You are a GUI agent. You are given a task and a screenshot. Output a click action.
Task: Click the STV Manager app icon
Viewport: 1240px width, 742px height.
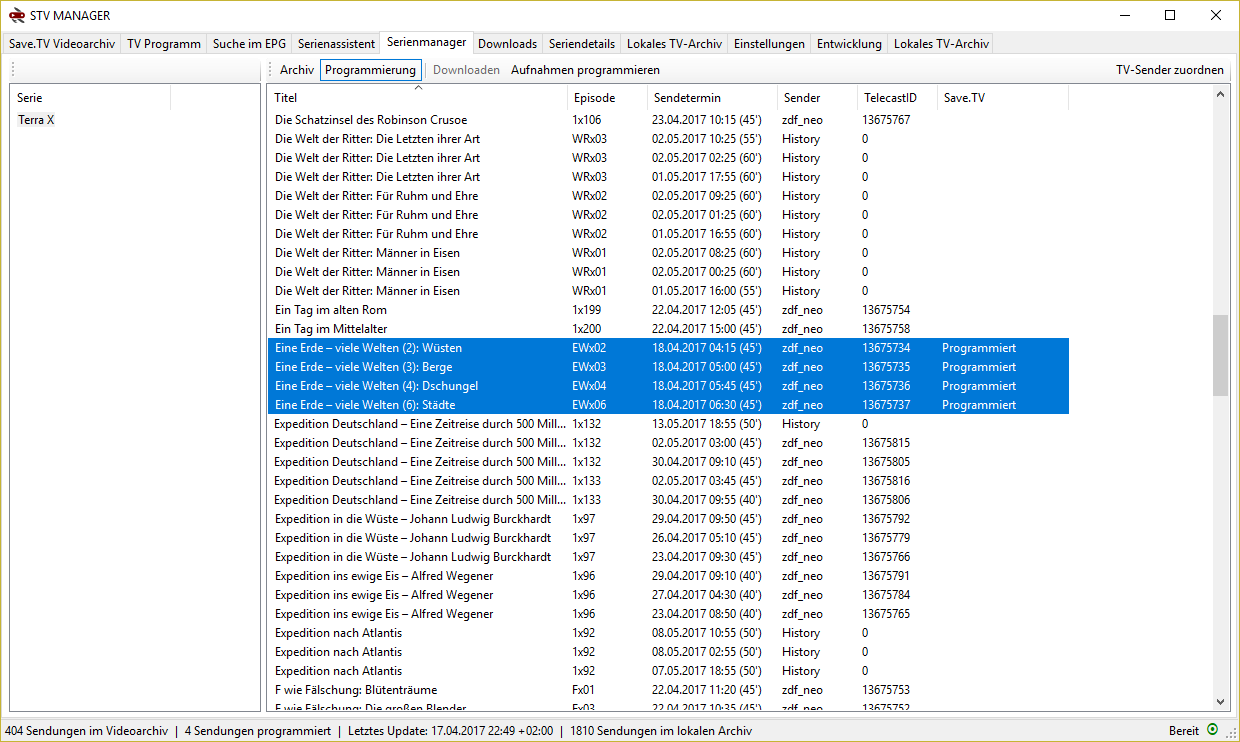coord(16,15)
